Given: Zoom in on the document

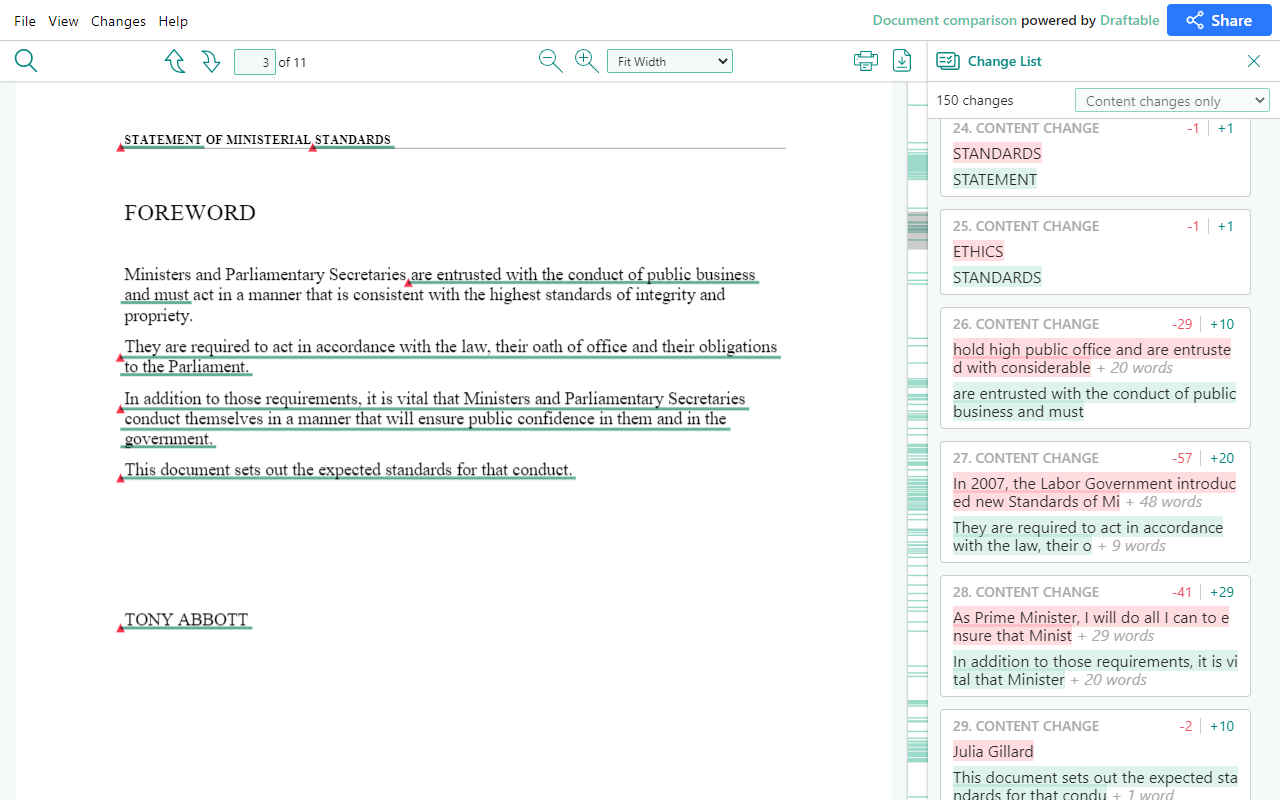Looking at the screenshot, I should pyautogui.click(x=587, y=61).
